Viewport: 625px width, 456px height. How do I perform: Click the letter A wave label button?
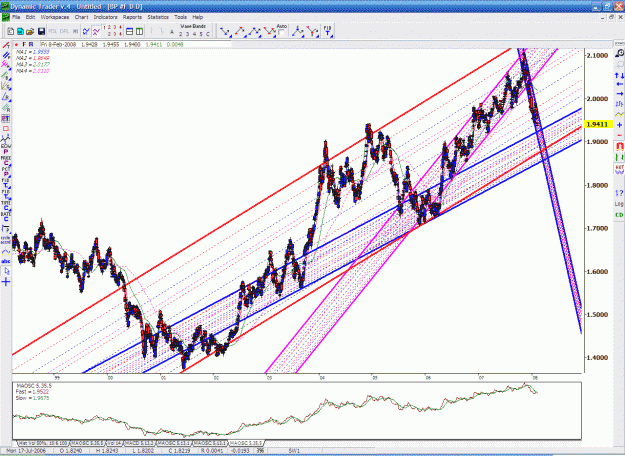(x=172, y=32)
